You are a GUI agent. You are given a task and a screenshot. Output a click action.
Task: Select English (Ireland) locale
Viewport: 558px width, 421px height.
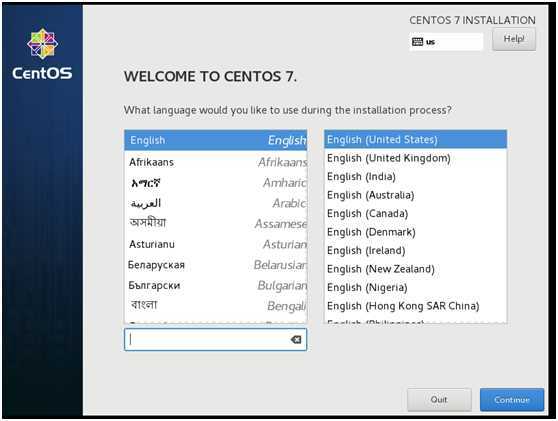point(415,251)
